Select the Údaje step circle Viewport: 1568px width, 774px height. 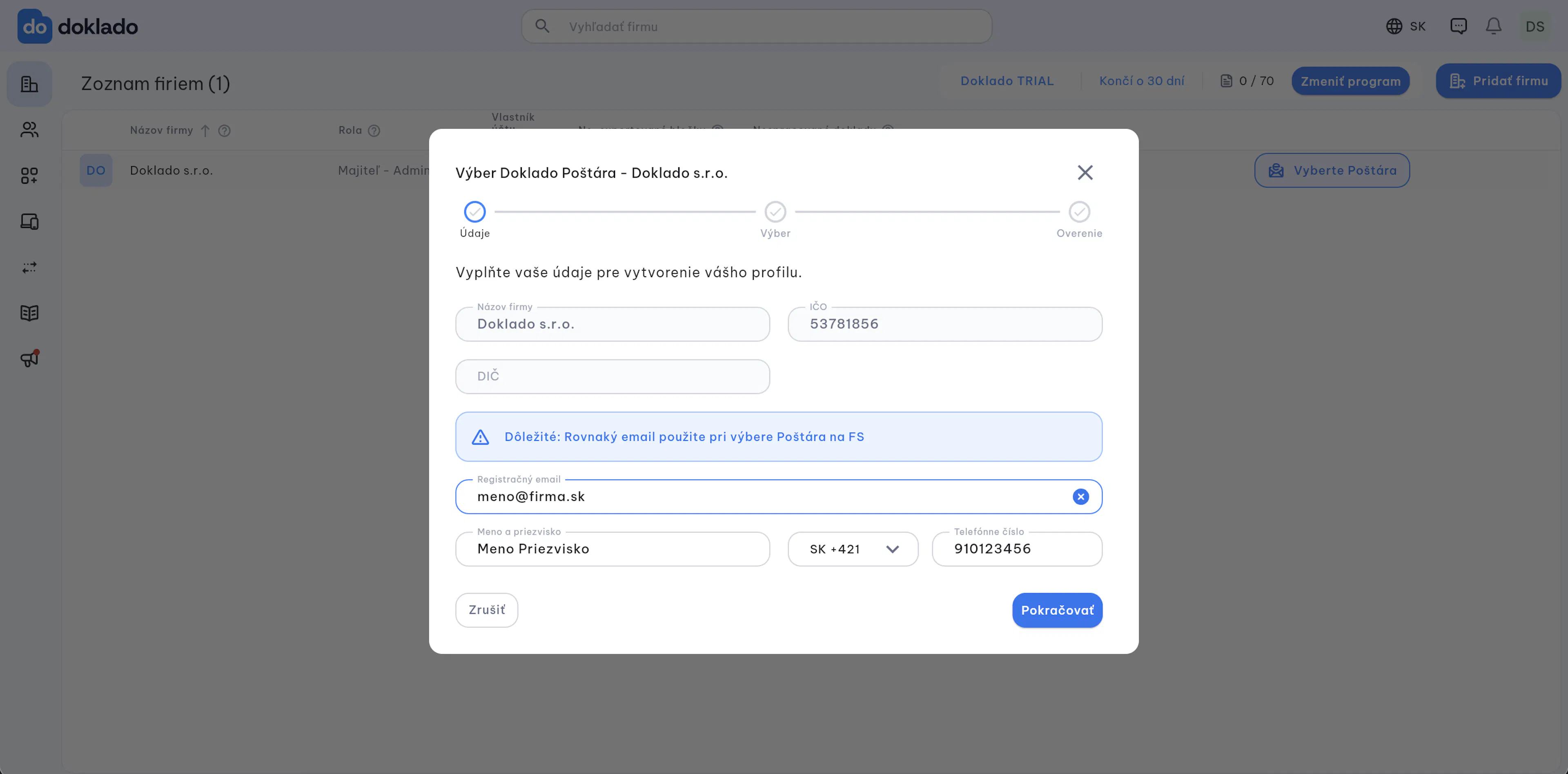click(475, 212)
